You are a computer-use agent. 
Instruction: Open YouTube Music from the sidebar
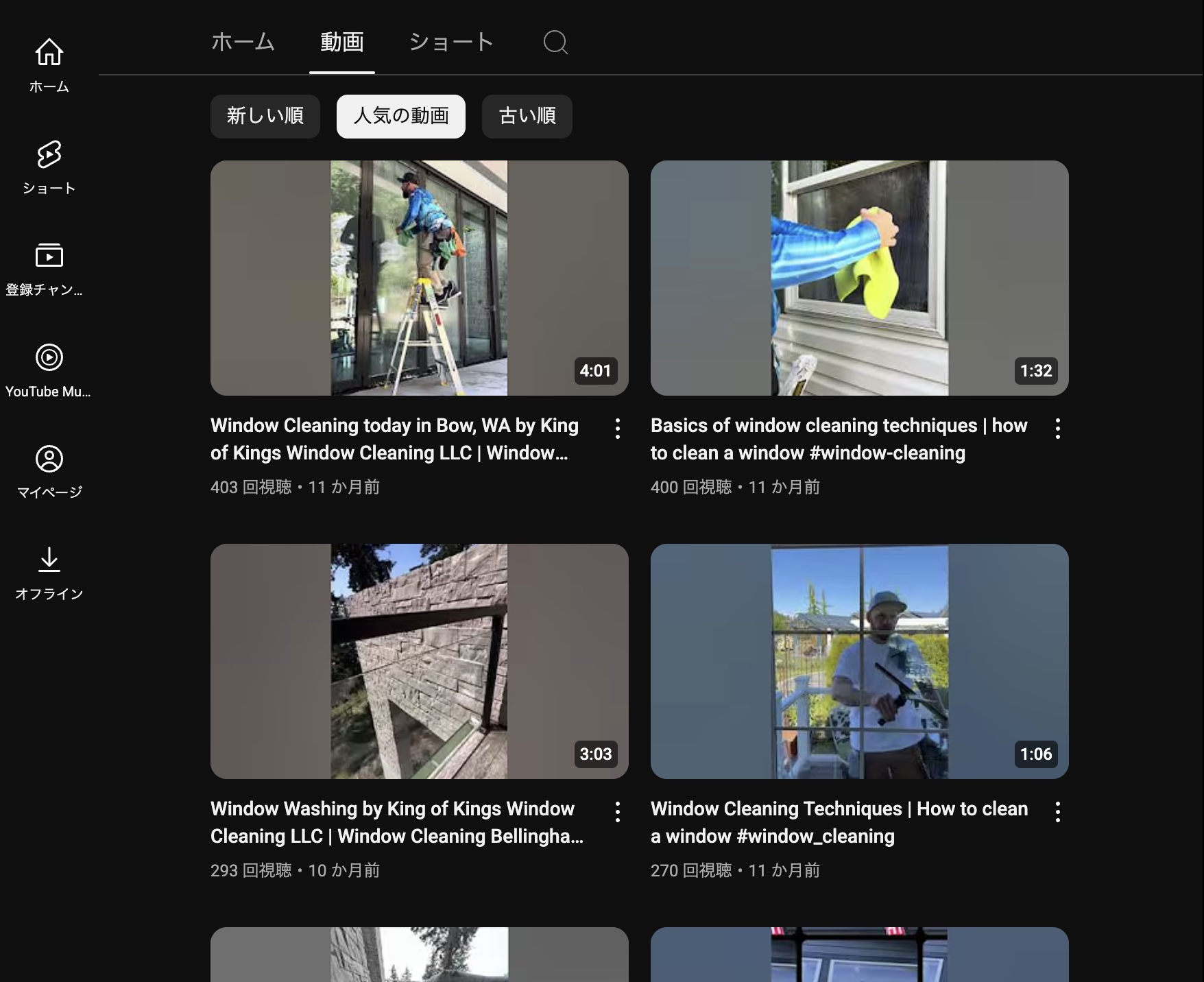(49, 357)
